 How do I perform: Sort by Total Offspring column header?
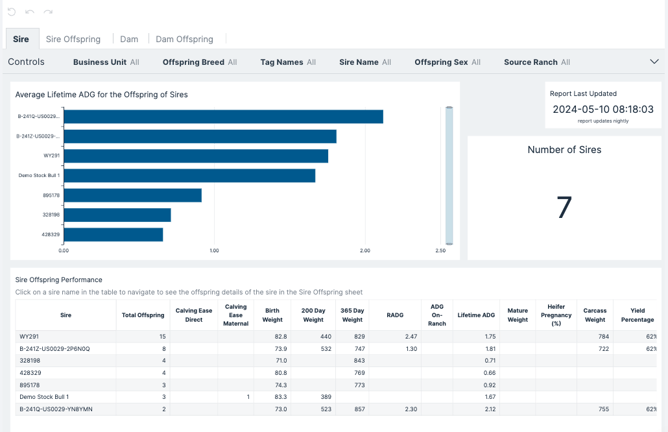pyautogui.click(x=143, y=315)
